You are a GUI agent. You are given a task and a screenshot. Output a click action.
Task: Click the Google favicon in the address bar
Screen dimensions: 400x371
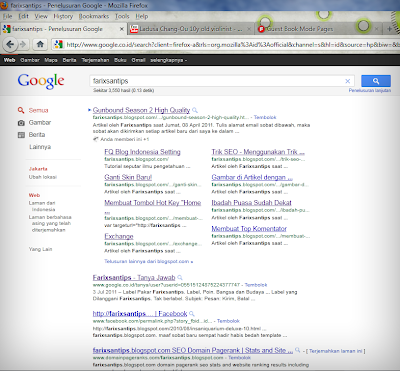[x=59, y=44]
